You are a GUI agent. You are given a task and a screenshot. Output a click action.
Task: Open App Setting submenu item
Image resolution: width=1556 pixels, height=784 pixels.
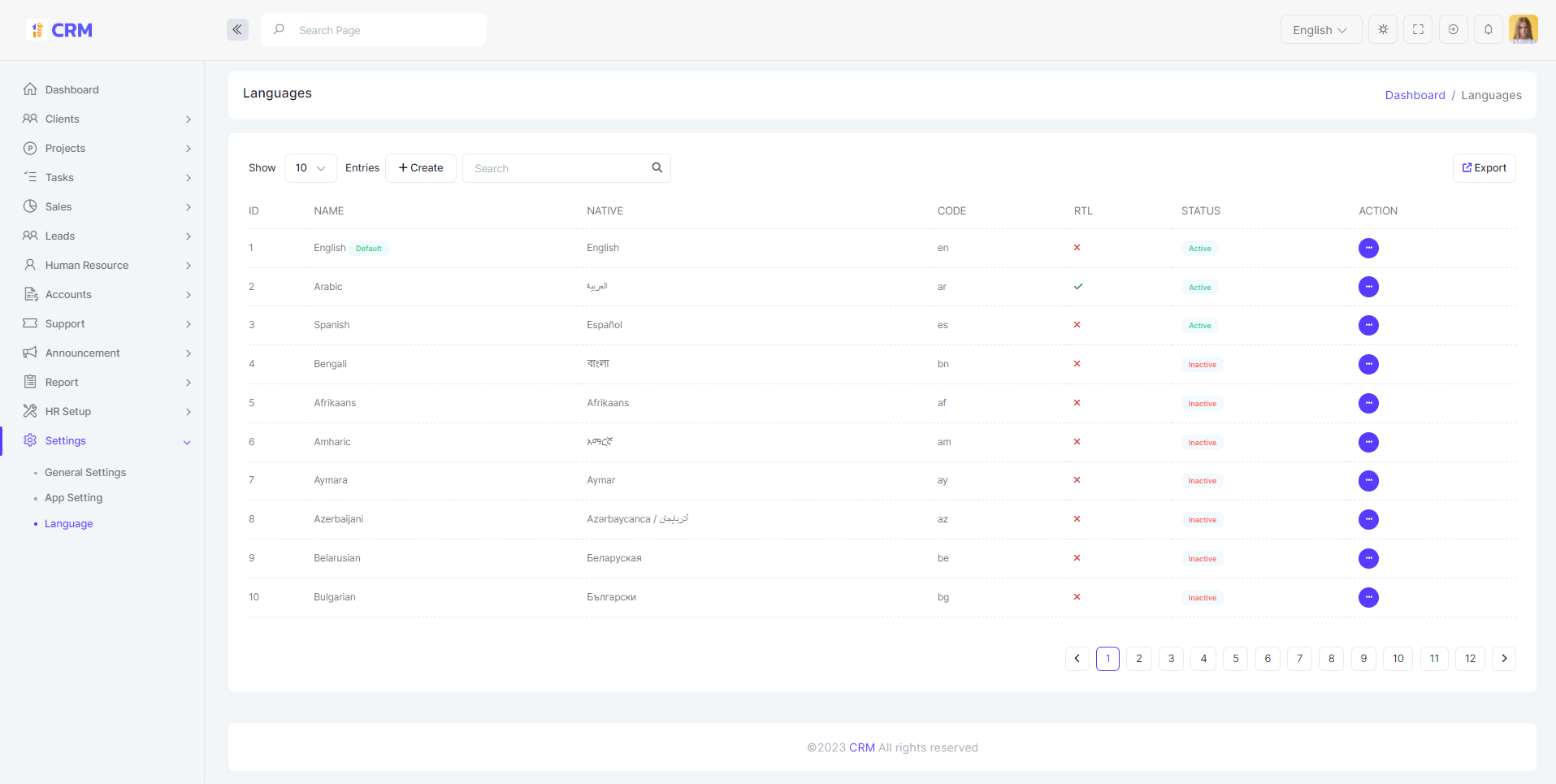(x=73, y=497)
